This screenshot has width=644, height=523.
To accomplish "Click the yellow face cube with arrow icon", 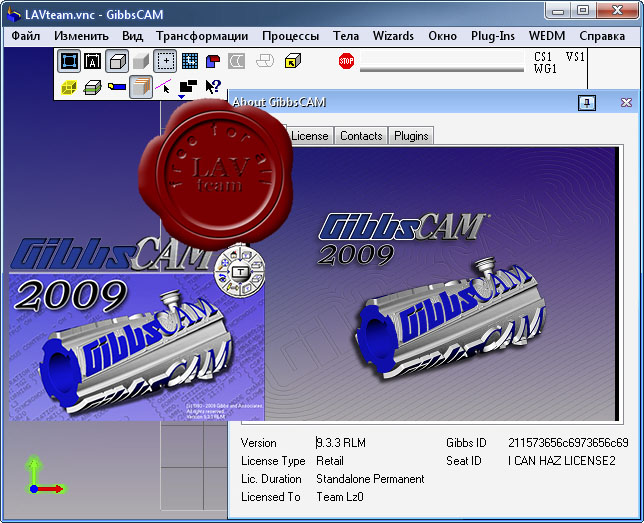I will [292, 61].
